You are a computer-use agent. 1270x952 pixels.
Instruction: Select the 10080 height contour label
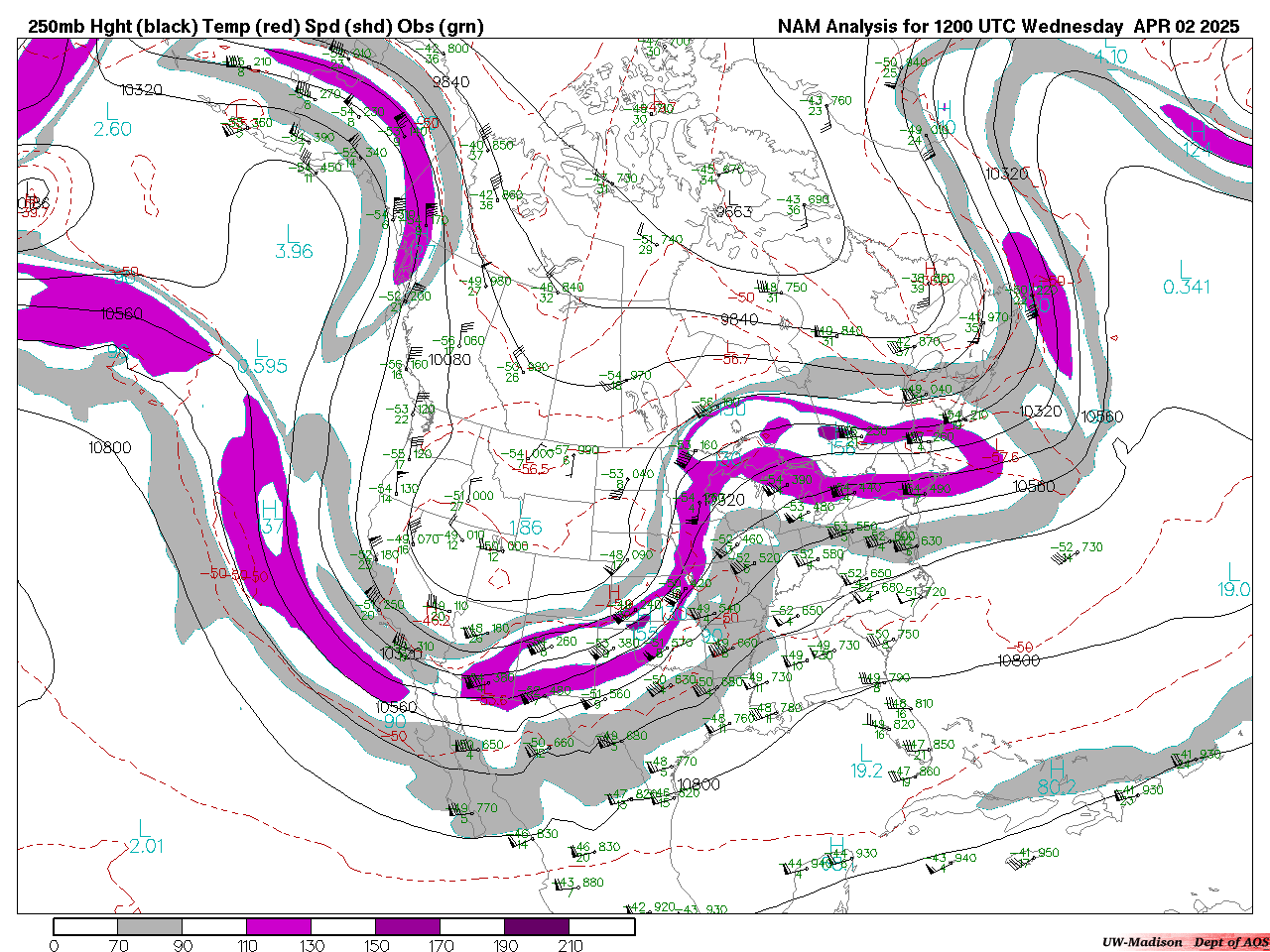point(450,359)
